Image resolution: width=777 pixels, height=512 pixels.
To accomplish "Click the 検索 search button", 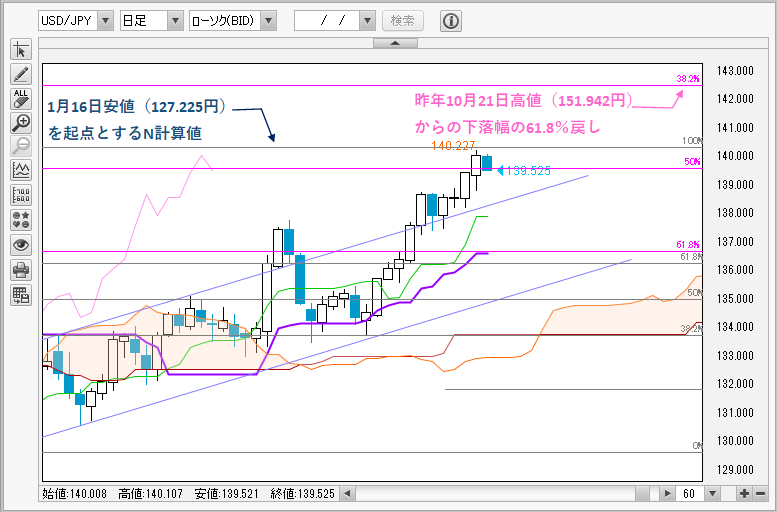I will pyautogui.click(x=403, y=21).
